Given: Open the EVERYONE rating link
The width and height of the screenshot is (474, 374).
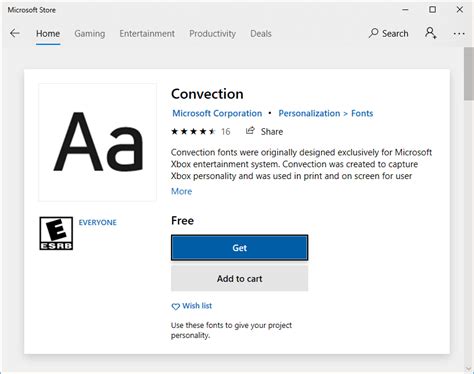Looking at the screenshot, I should pos(98,222).
